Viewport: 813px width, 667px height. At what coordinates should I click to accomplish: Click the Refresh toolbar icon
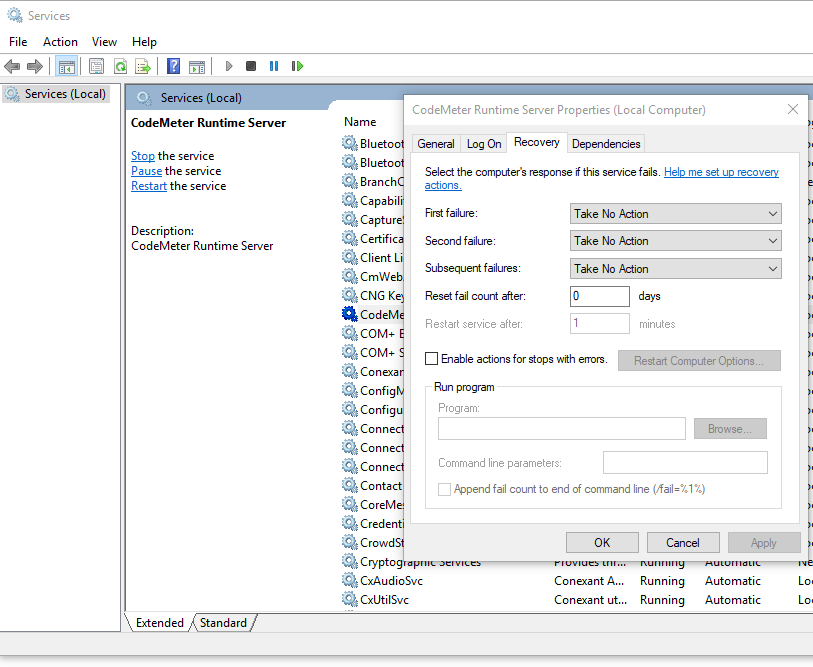[x=120, y=66]
